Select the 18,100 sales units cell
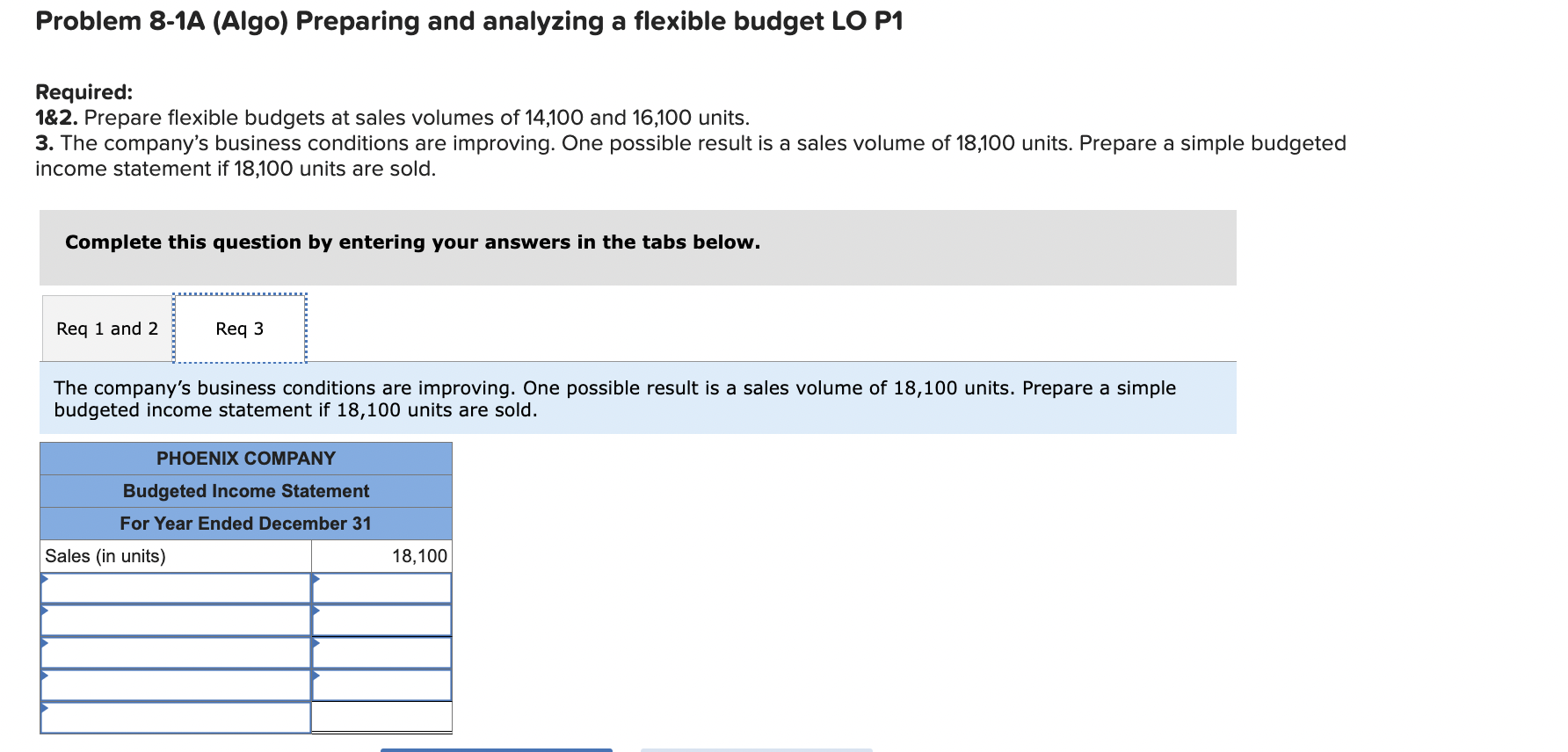 [x=382, y=555]
